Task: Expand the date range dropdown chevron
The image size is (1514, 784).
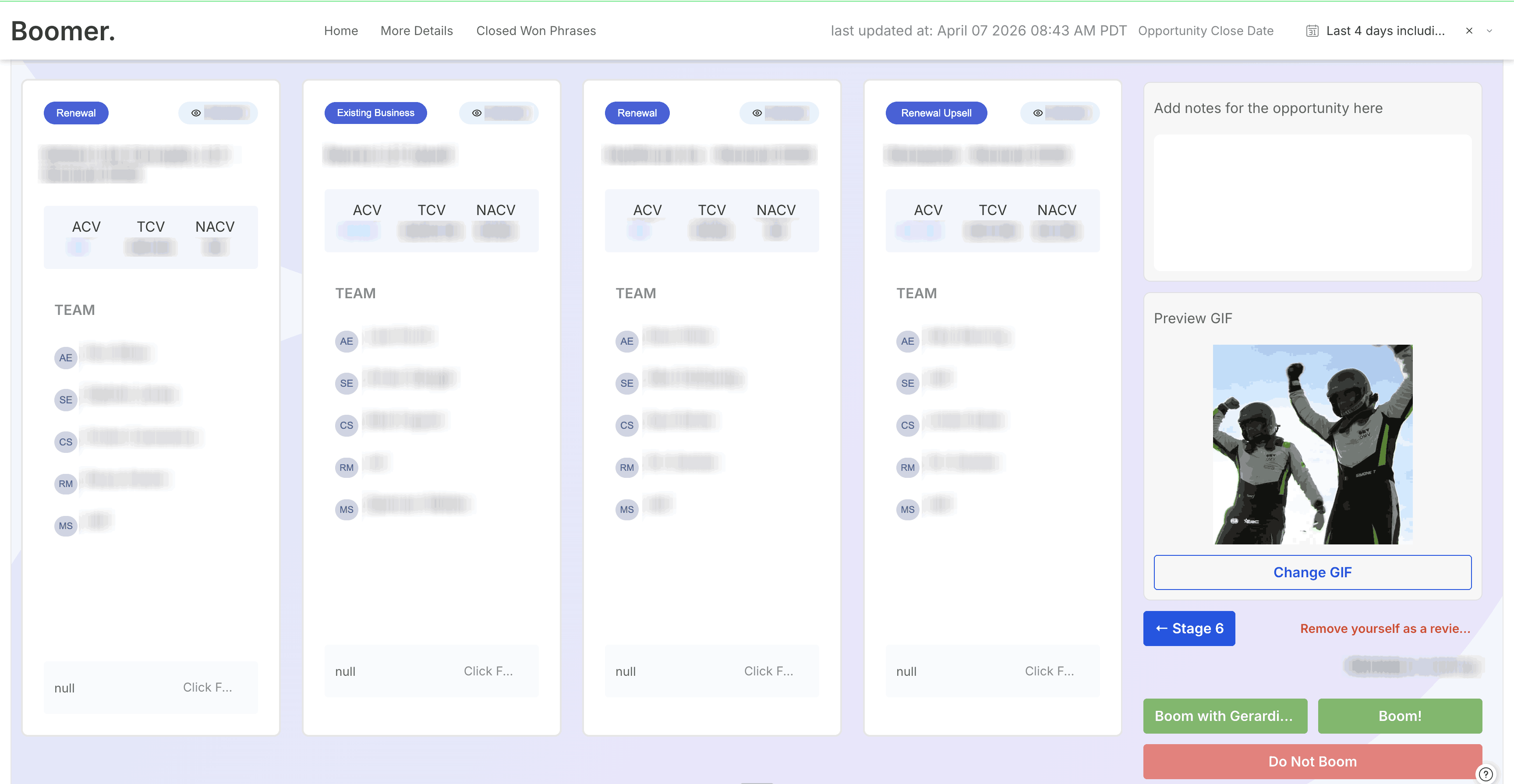Action: click(1489, 31)
